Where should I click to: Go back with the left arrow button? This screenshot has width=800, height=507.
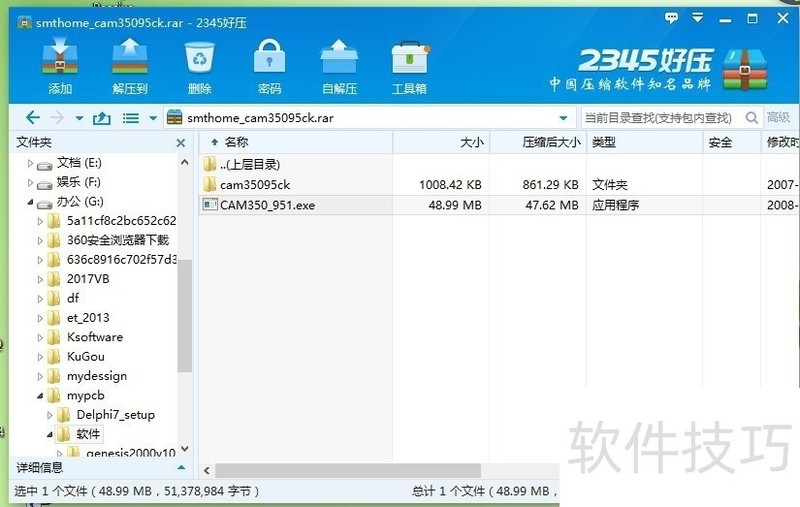click(x=33, y=118)
